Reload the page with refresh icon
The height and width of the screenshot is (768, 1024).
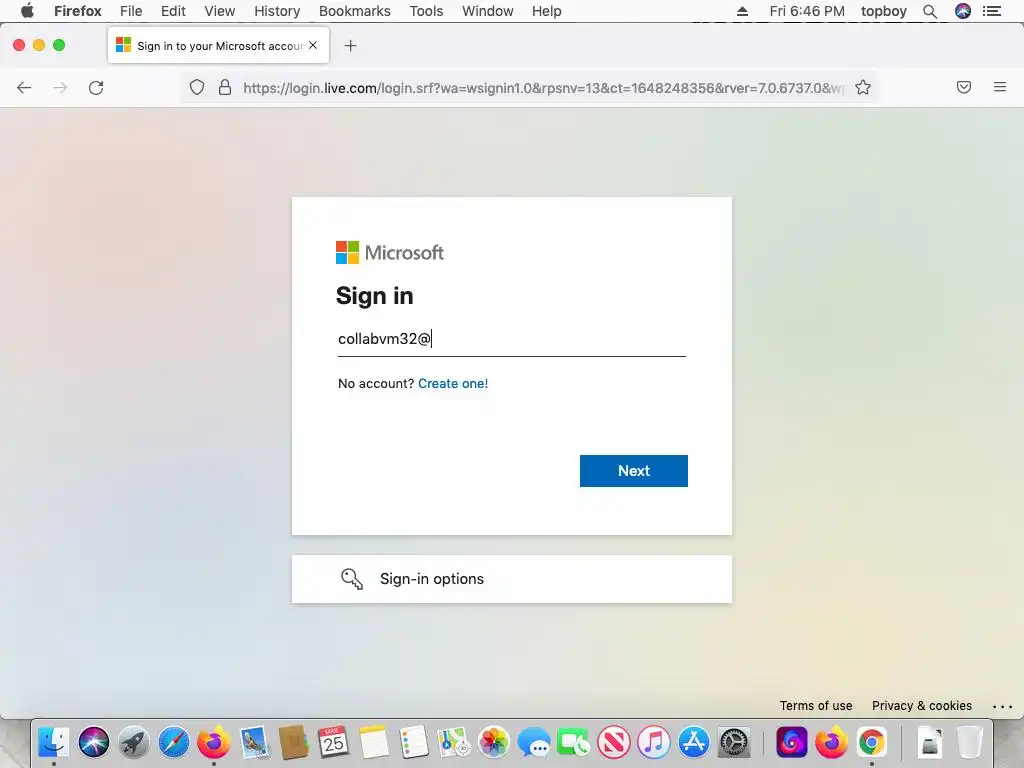[96, 88]
